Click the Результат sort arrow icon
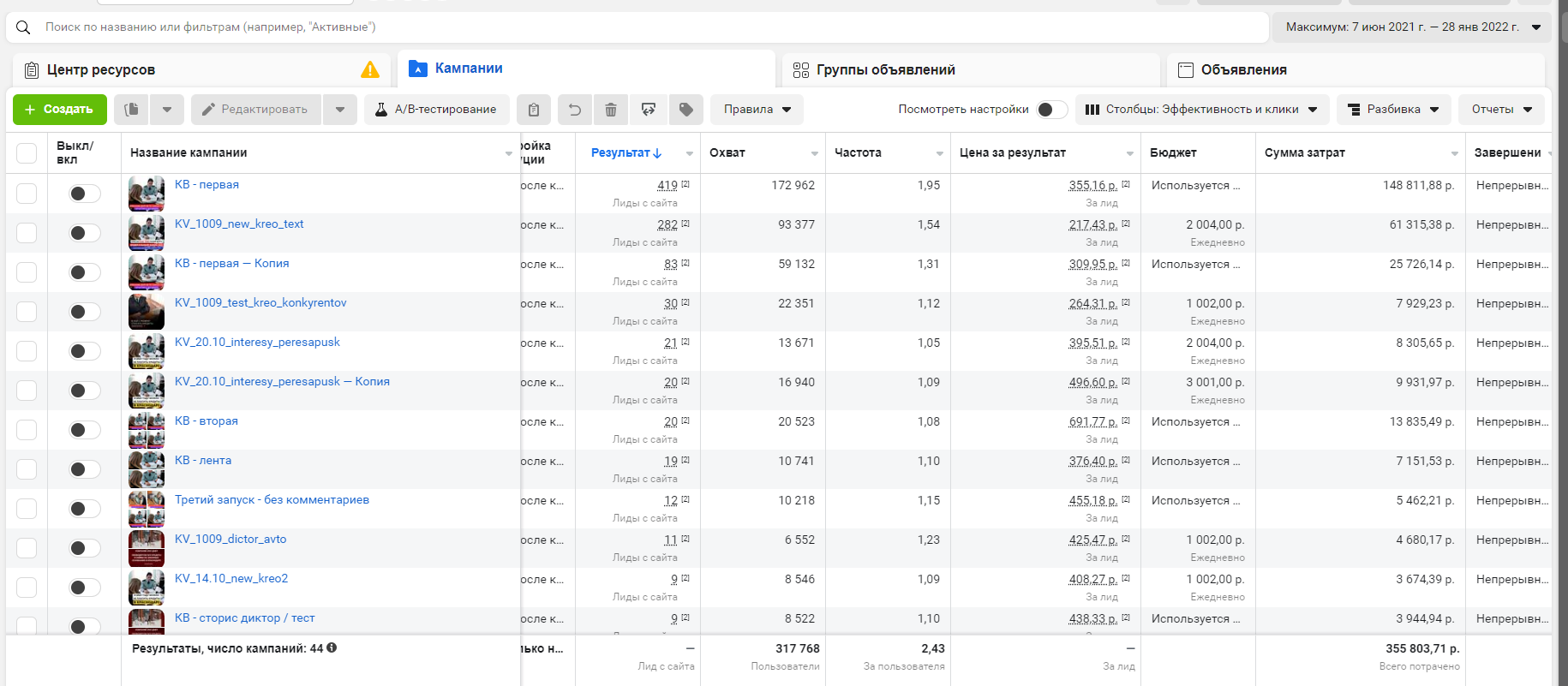The height and width of the screenshot is (686, 1568). tap(657, 153)
